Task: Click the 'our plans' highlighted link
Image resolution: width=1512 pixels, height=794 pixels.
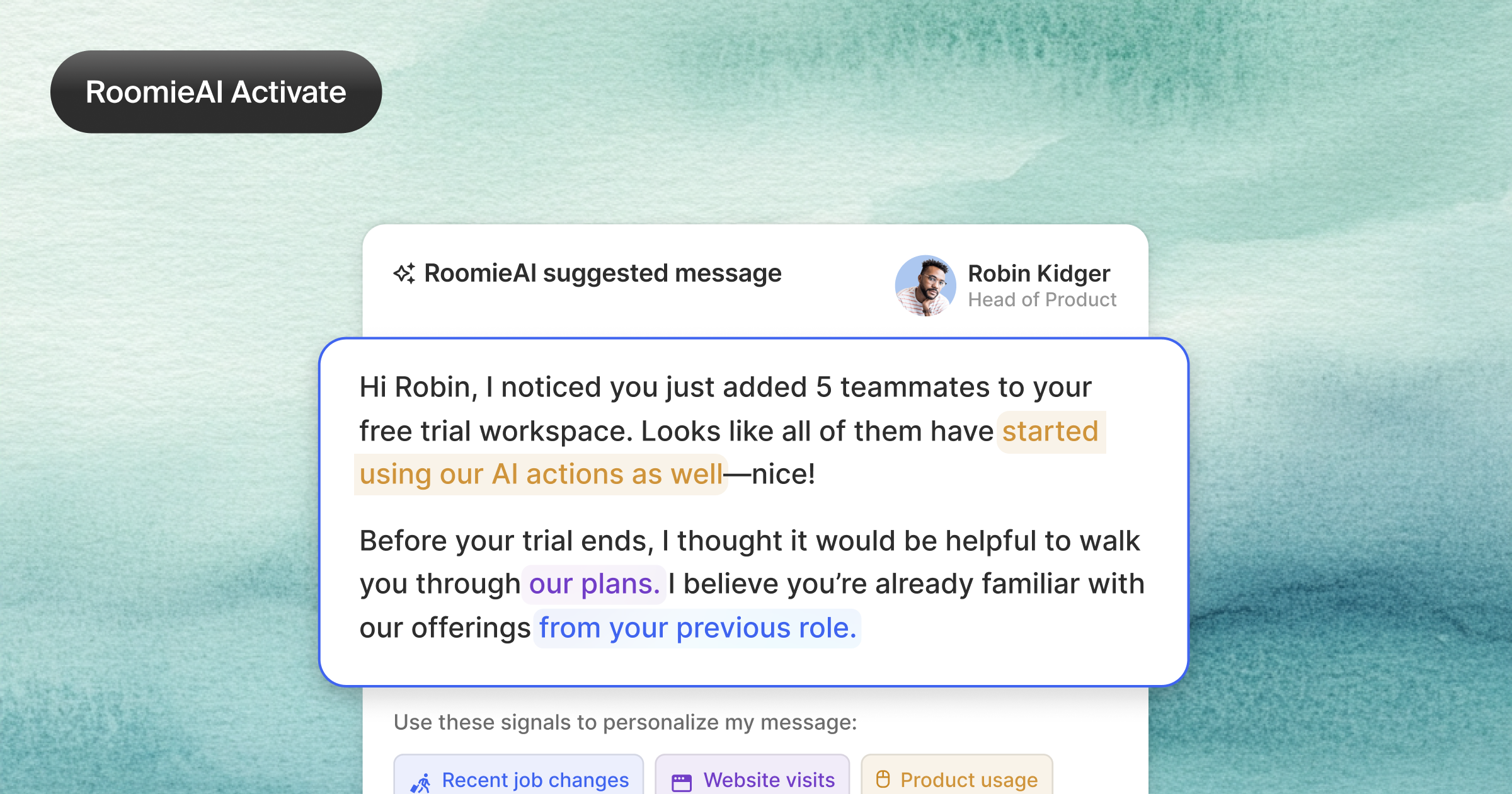Action: pyautogui.click(x=593, y=584)
